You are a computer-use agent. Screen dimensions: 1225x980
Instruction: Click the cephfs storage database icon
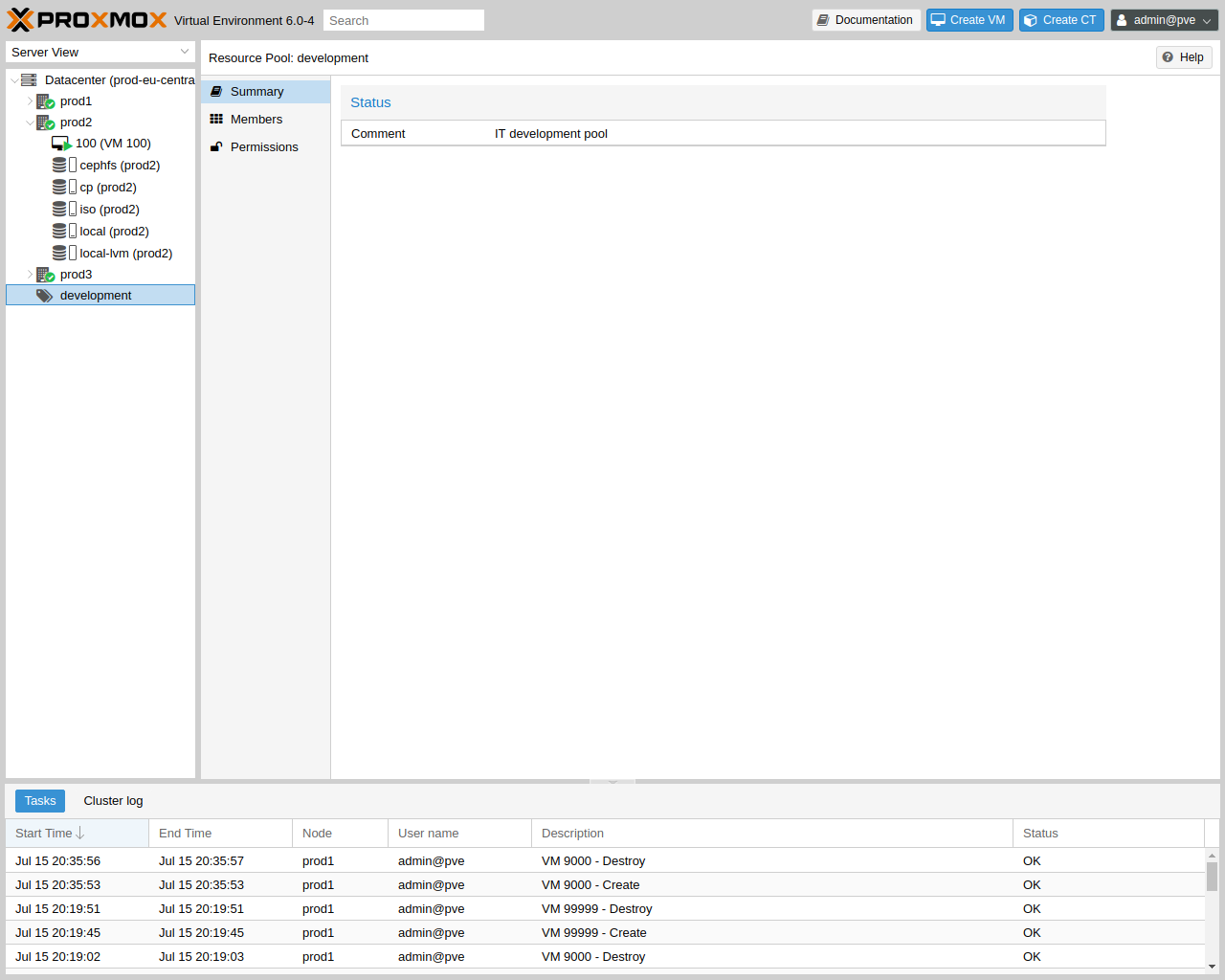pyautogui.click(x=60, y=166)
